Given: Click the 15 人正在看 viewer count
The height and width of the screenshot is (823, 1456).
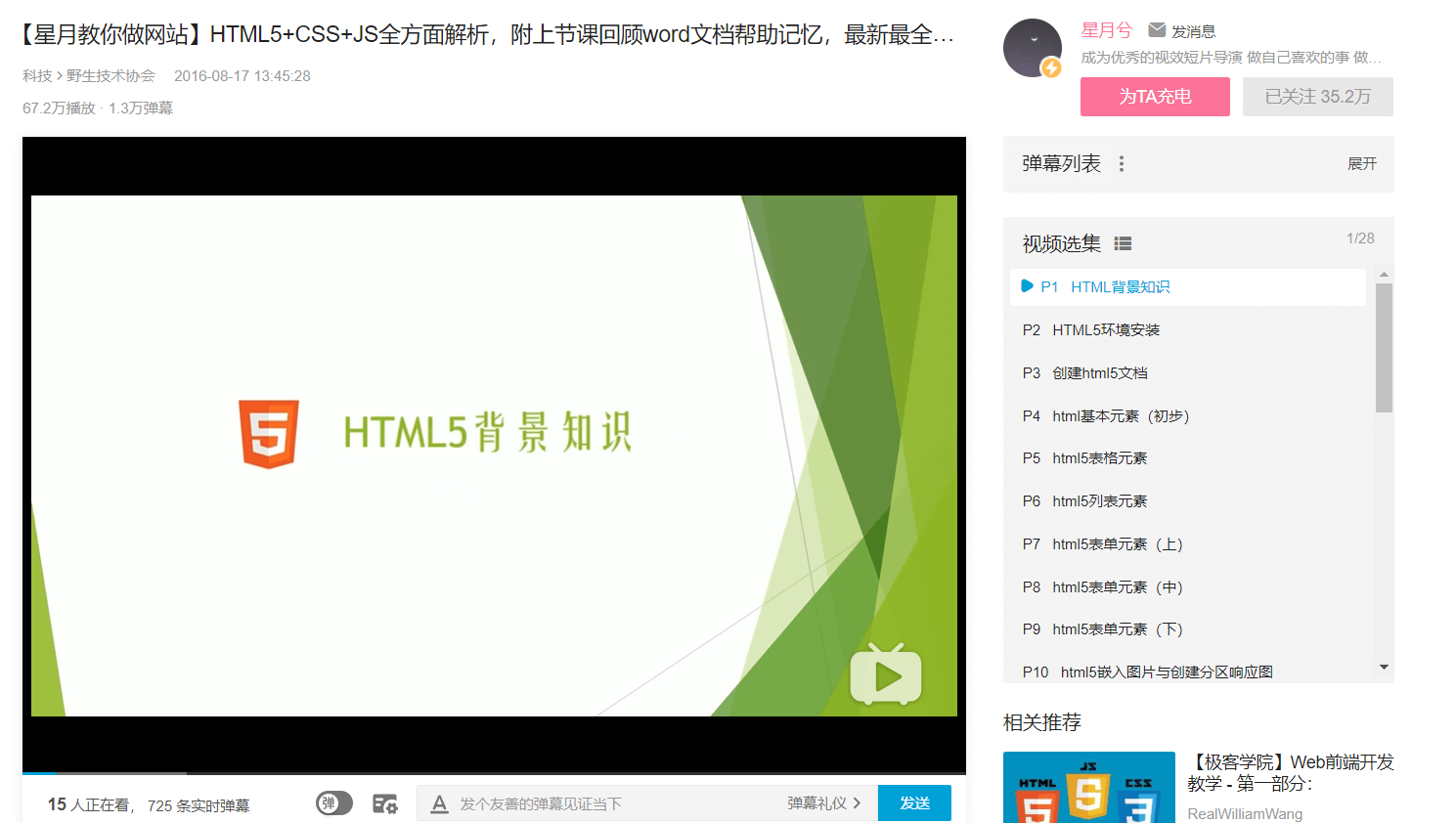Looking at the screenshot, I should click(90, 804).
